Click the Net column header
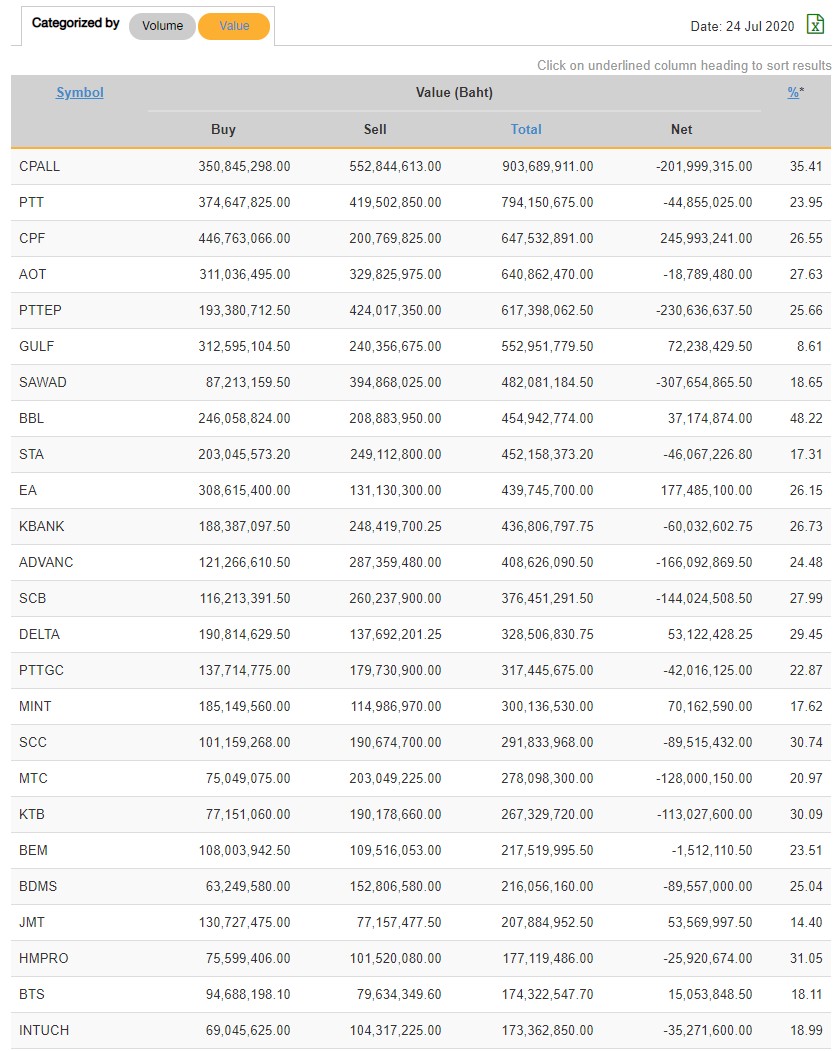 click(682, 129)
